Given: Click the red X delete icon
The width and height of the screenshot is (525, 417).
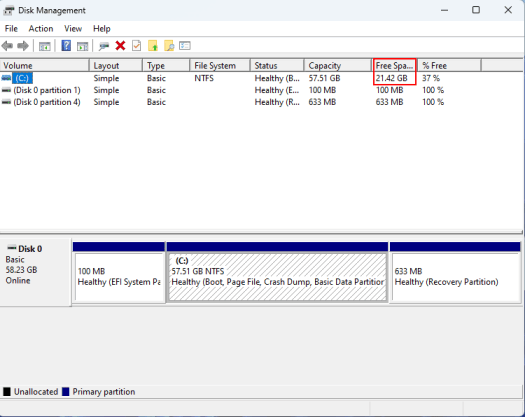Looking at the screenshot, I should point(120,46).
